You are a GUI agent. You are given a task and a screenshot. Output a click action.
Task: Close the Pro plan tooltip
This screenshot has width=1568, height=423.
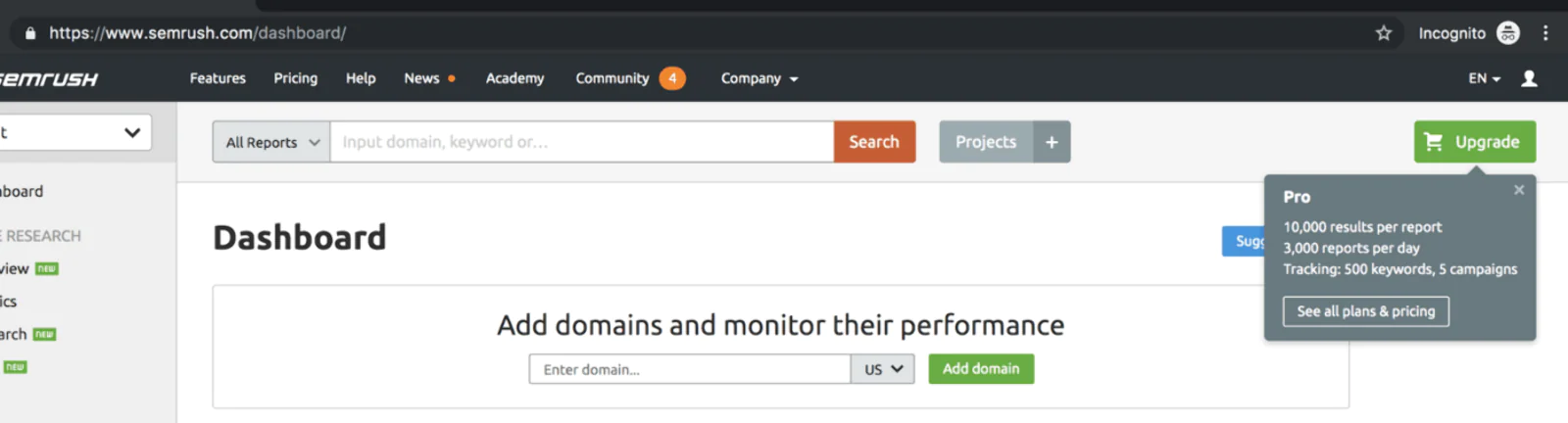pos(1519,190)
